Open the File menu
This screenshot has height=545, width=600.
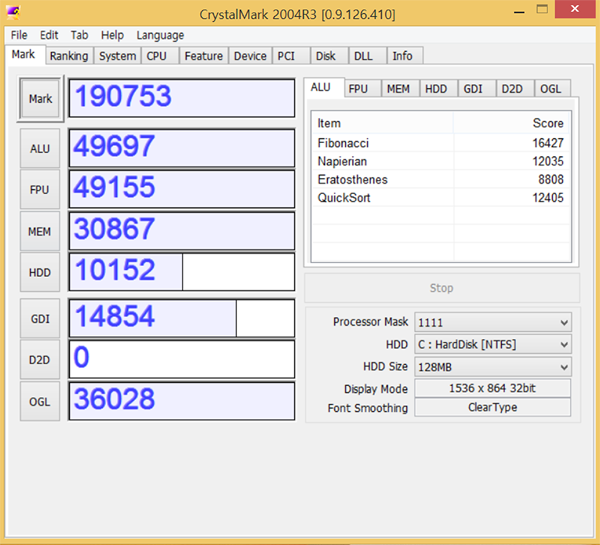pyautogui.click(x=19, y=35)
